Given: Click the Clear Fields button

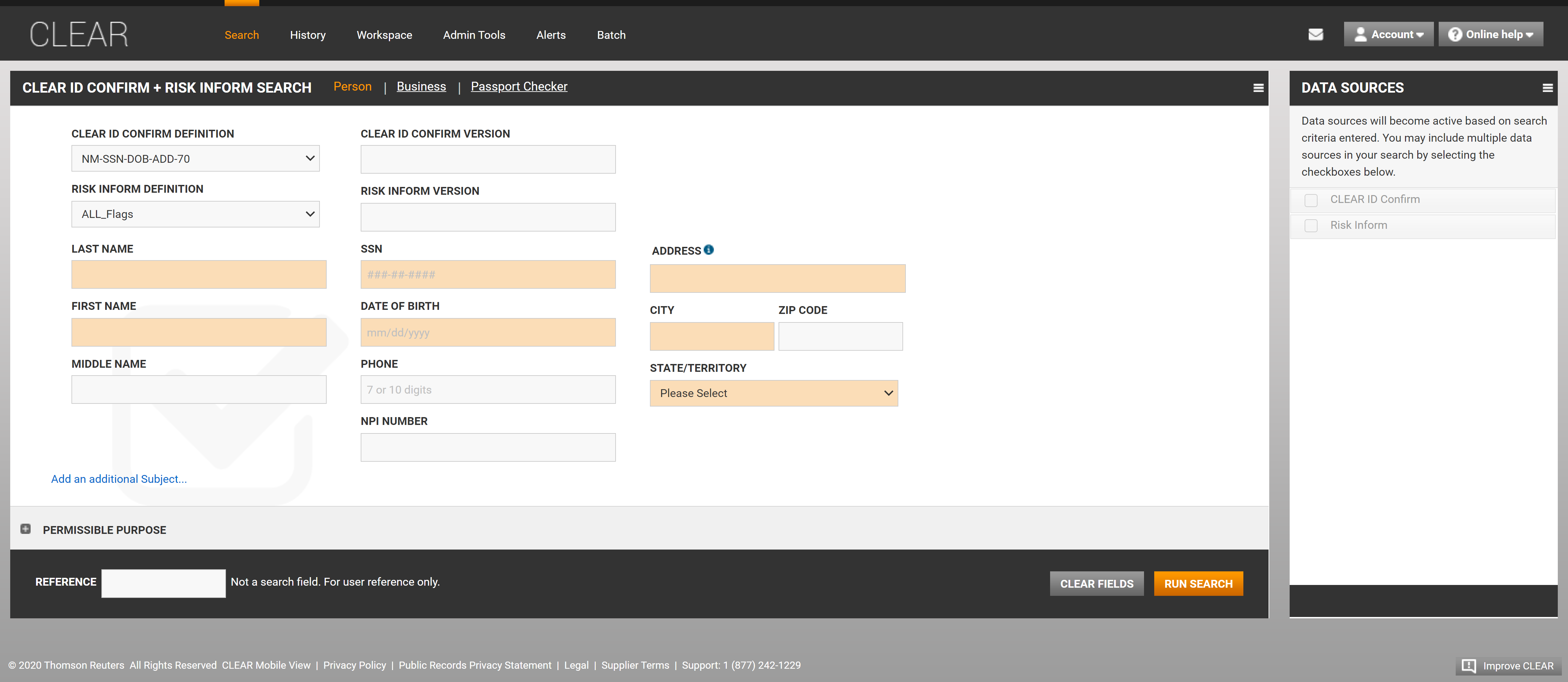Looking at the screenshot, I should coord(1097,583).
